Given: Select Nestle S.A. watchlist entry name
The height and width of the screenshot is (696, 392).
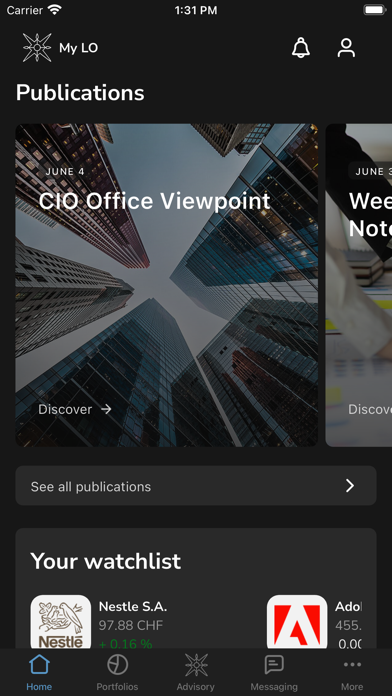Looking at the screenshot, I should point(133,606).
